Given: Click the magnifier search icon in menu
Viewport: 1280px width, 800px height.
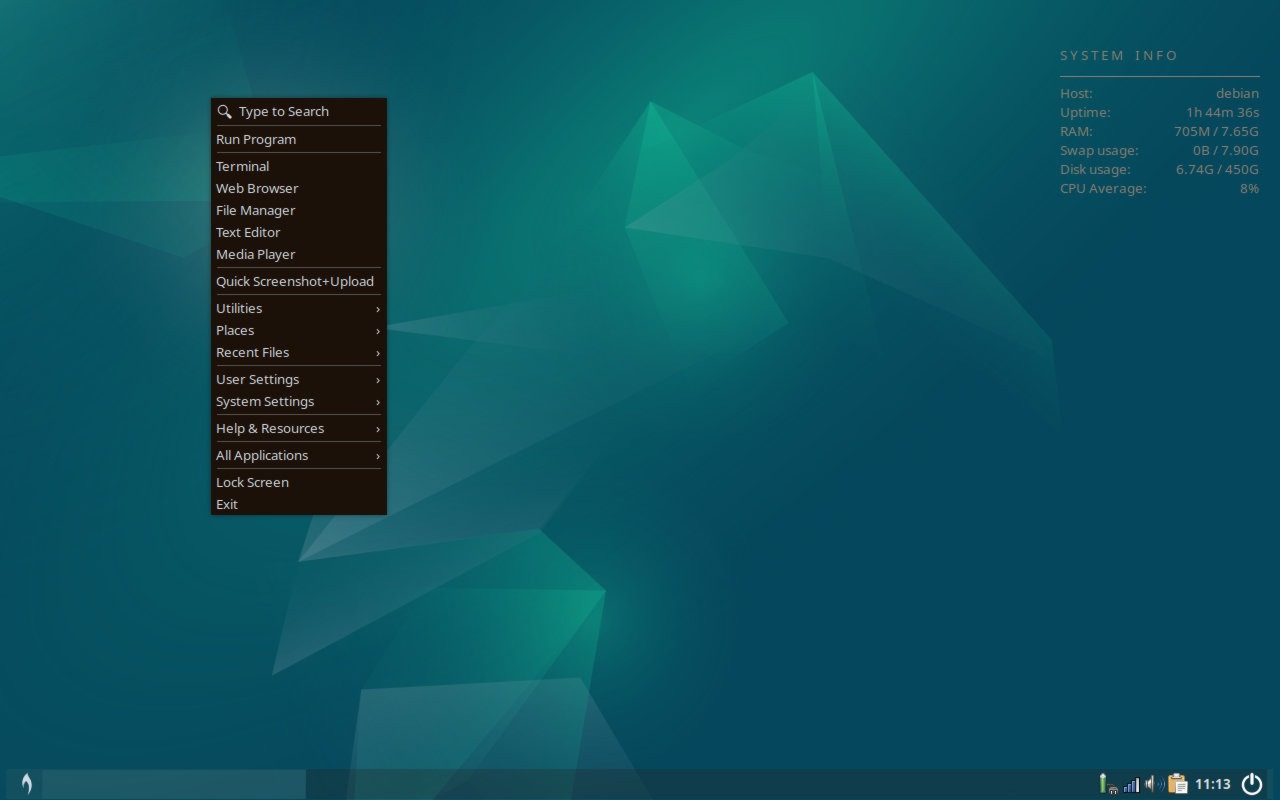Looking at the screenshot, I should pyautogui.click(x=225, y=112).
